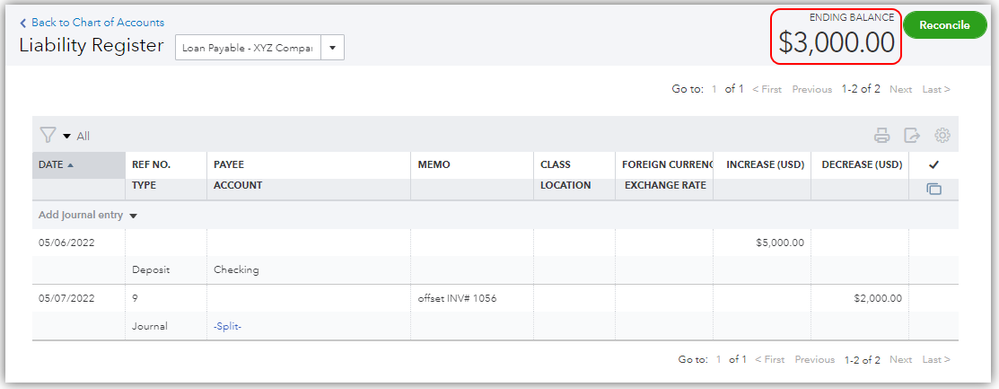Open the -Split- account link
The height and width of the screenshot is (389, 999).
click(x=227, y=327)
